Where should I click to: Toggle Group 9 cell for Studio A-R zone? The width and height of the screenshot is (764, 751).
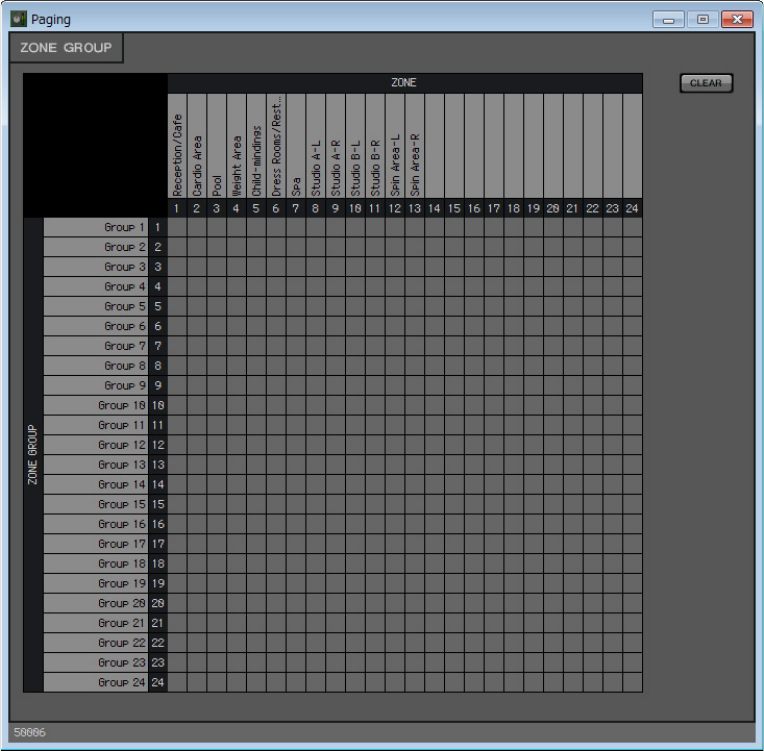click(336, 385)
